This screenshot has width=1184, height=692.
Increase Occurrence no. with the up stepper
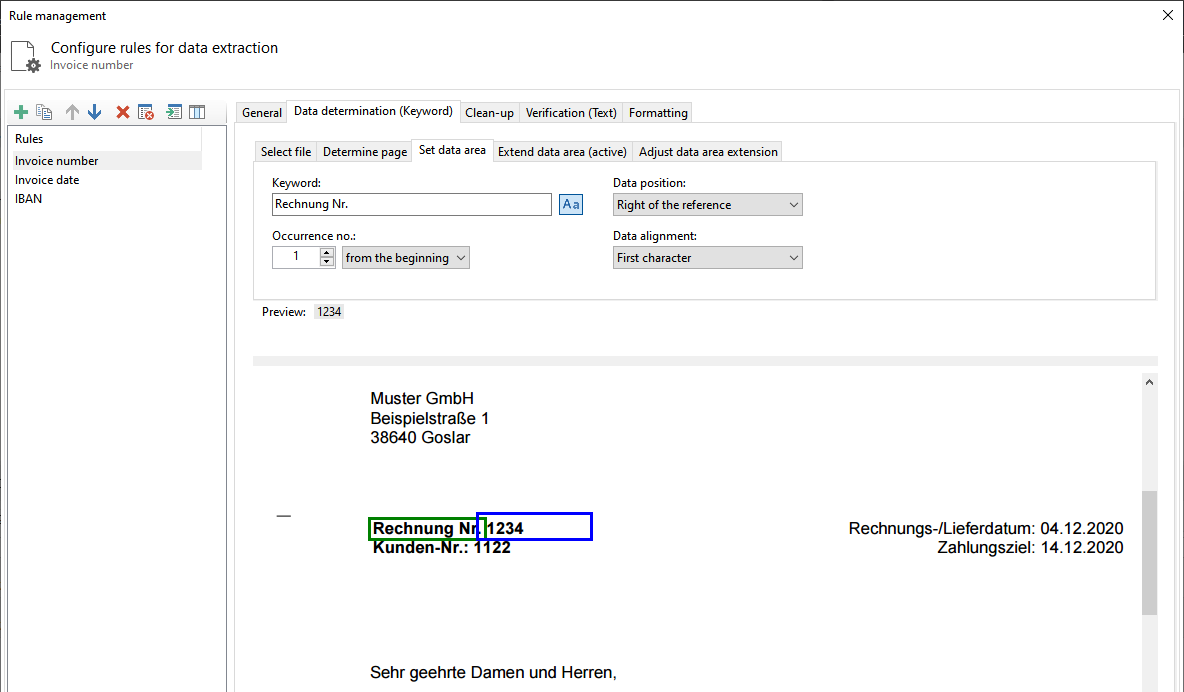(x=326, y=252)
